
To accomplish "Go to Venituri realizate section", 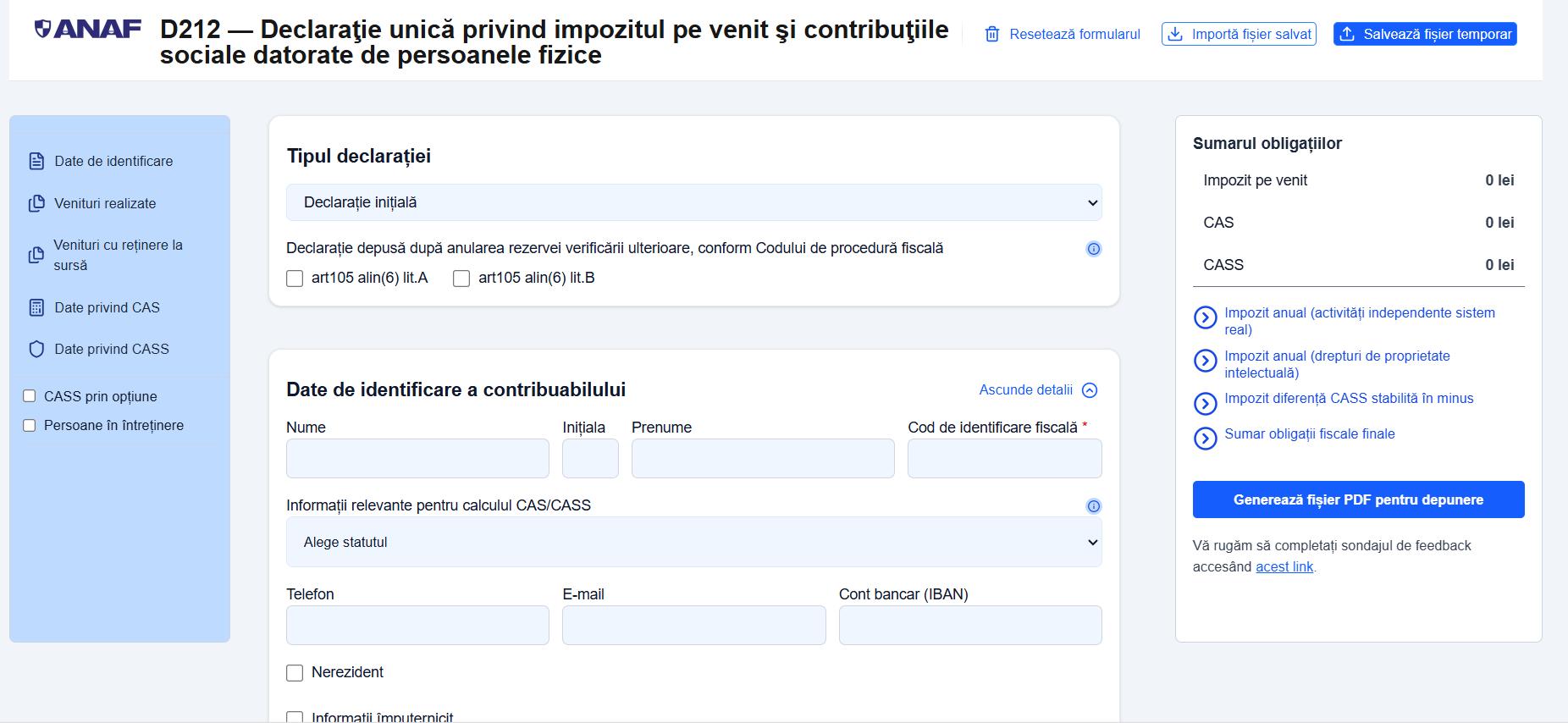I will coord(105,203).
